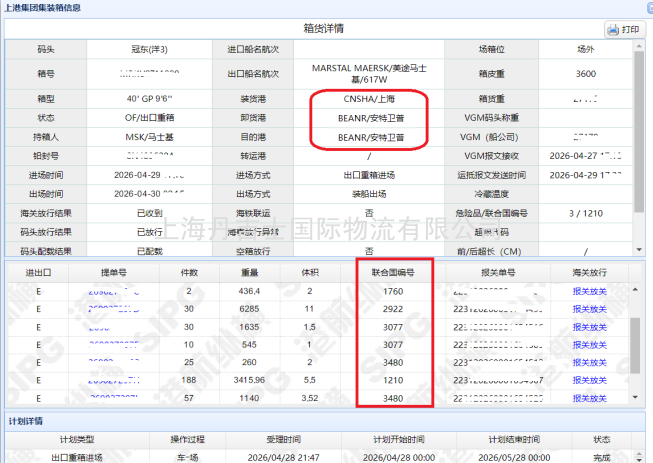Click the 海关放行 column header
Viewport: 653px width, 463px height.
coord(589,273)
